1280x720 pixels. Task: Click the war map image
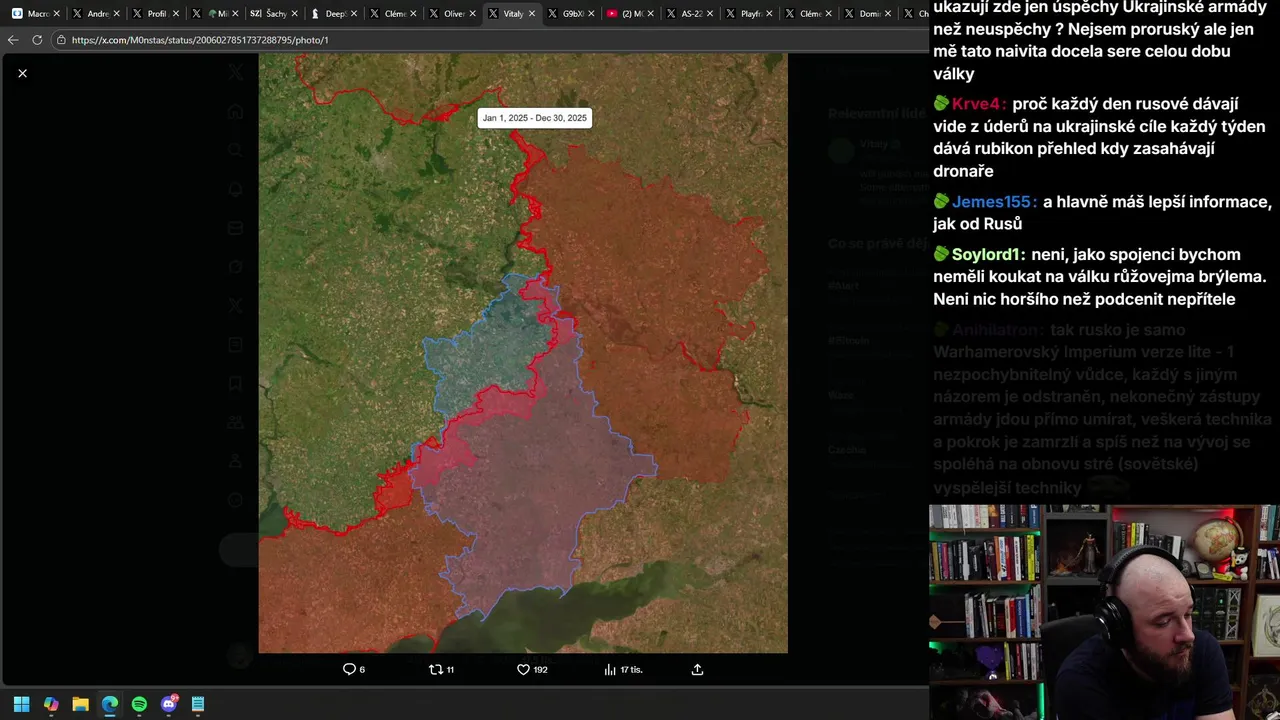523,353
